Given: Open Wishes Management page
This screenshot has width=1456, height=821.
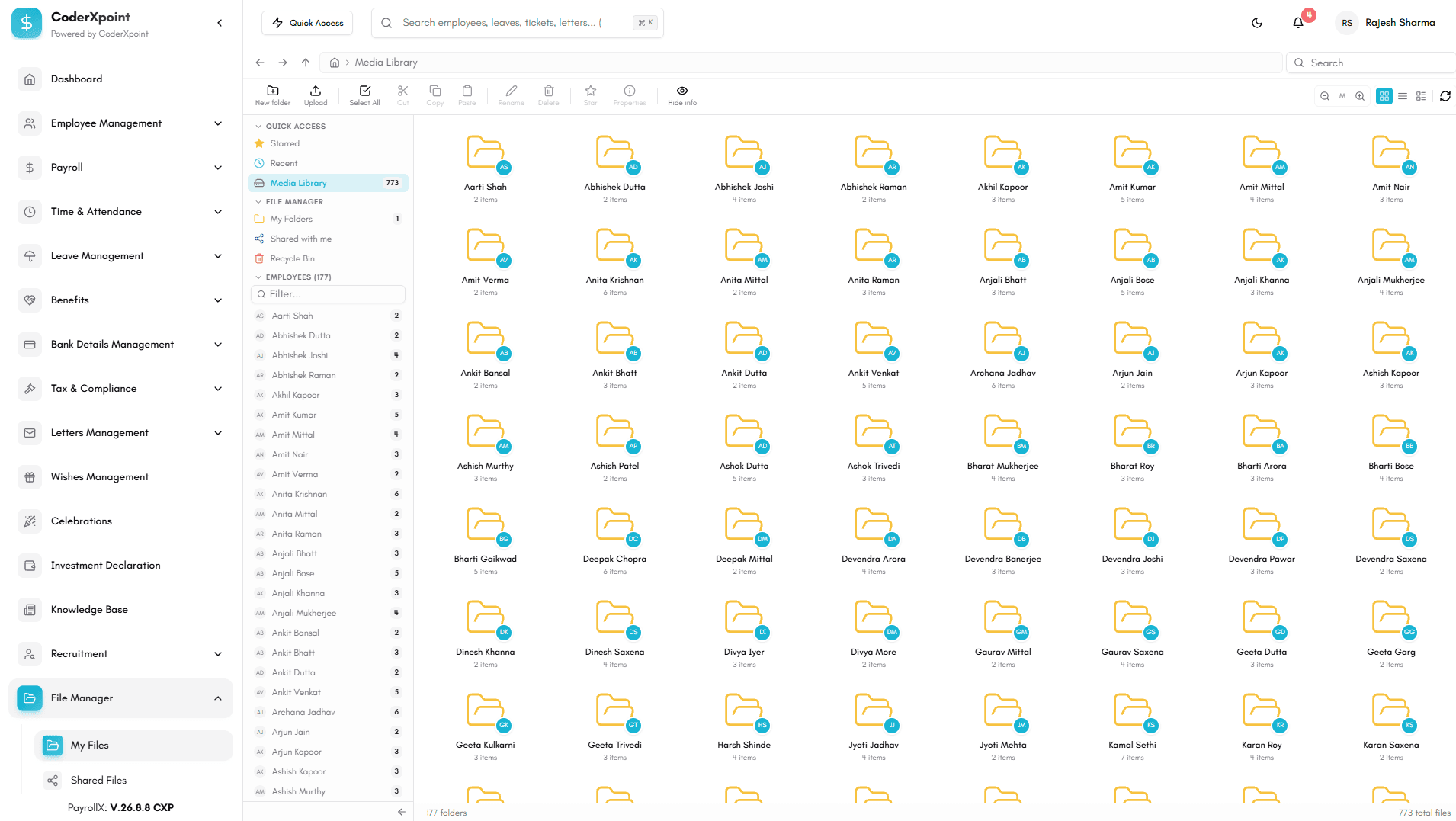Looking at the screenshot, I should pos(122,477).
